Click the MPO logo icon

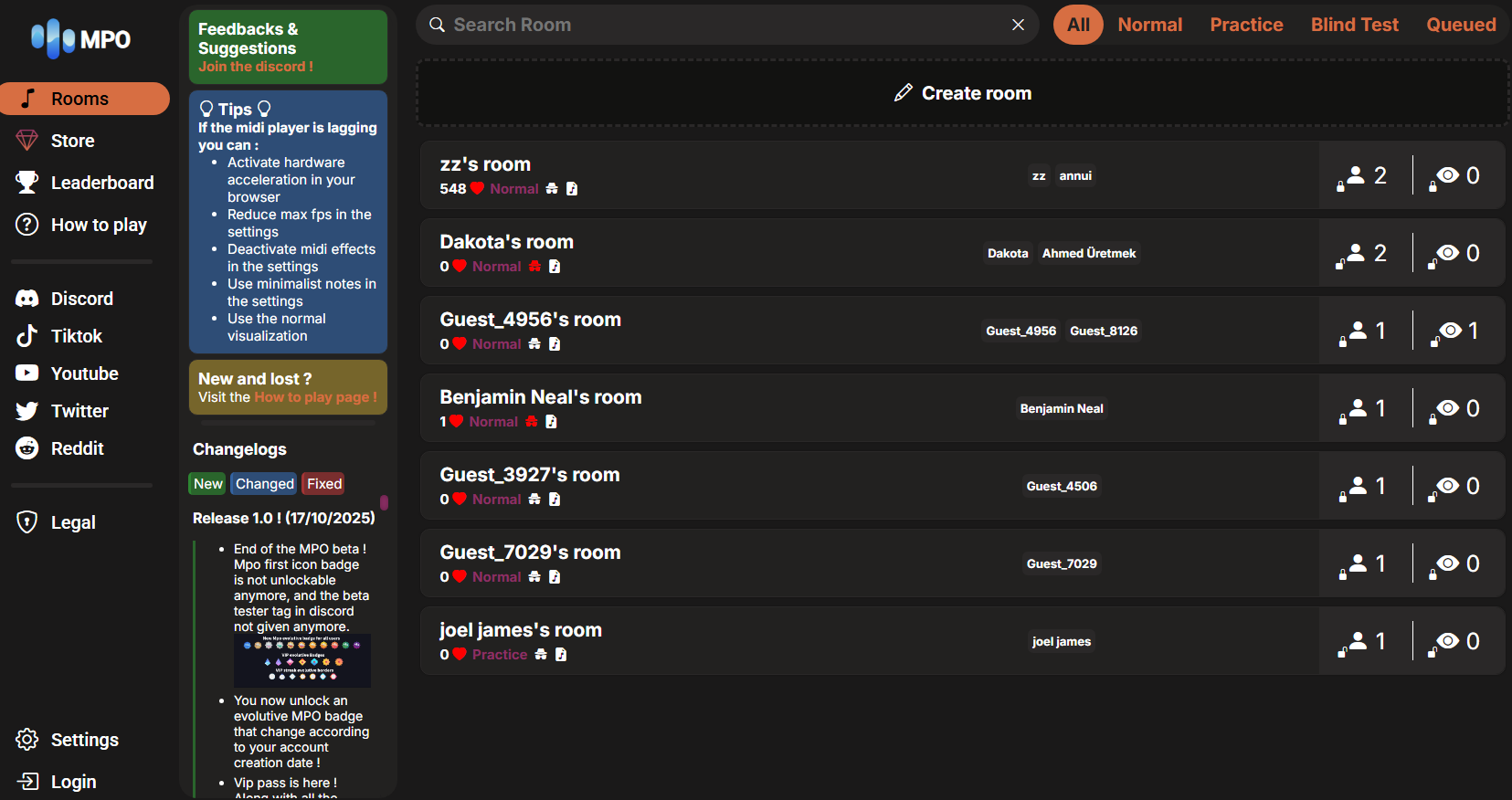[x=53, y=38]
